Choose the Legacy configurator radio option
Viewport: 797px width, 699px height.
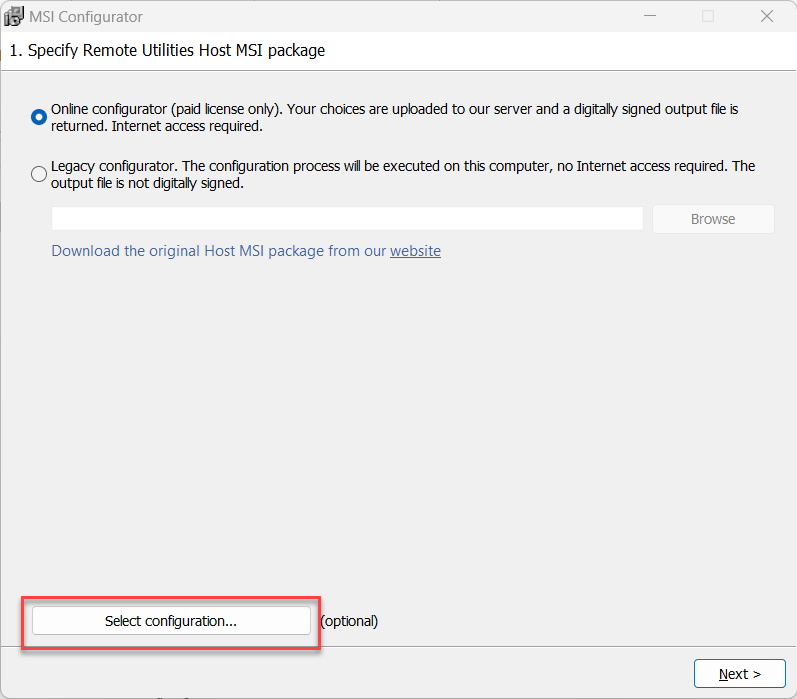39,174
